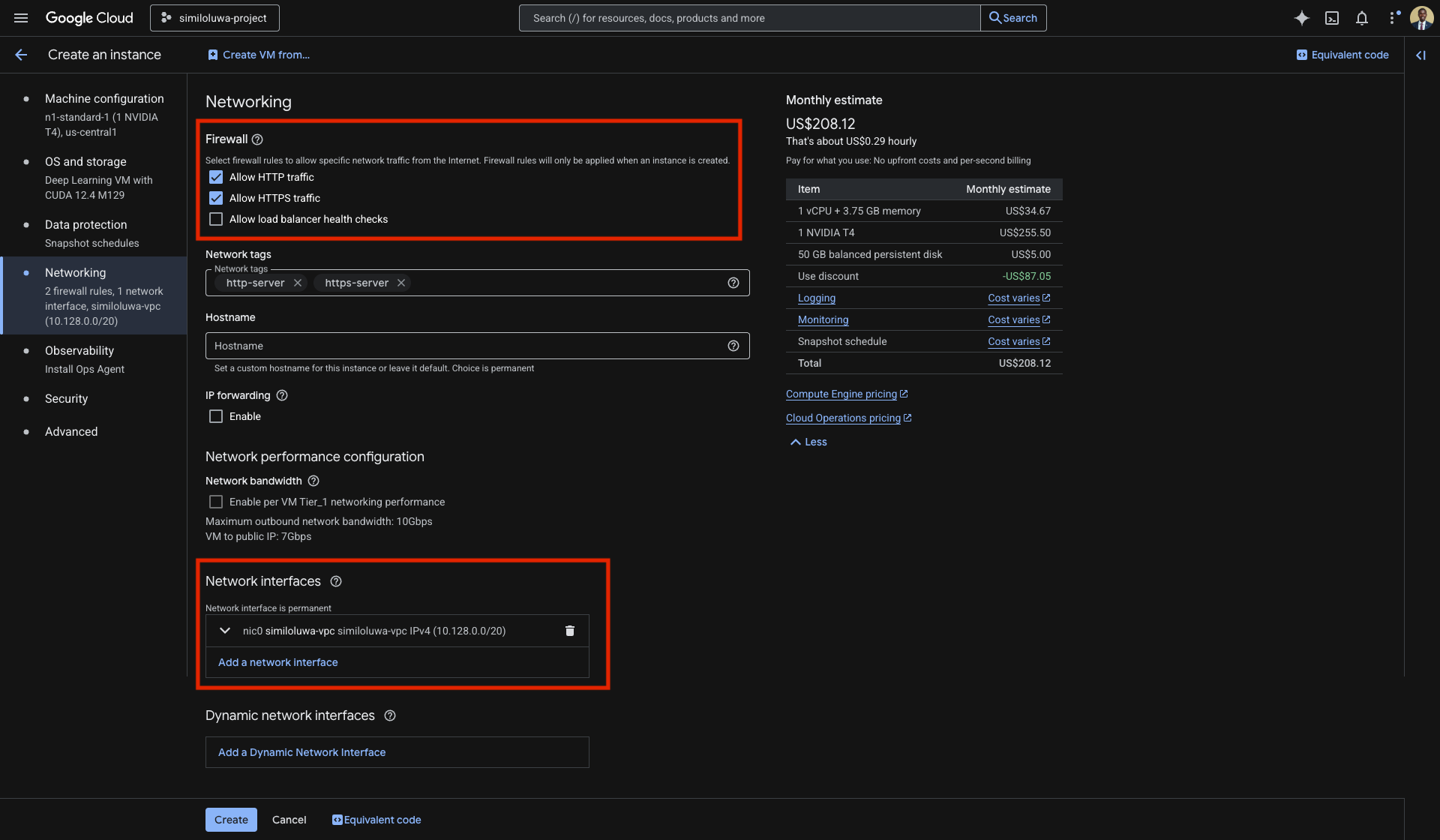The width and height of the screenshot is (1440, 840).
Task: Delete the nic0 network interface
Action: pyautogui.click(x=570, y=631)
